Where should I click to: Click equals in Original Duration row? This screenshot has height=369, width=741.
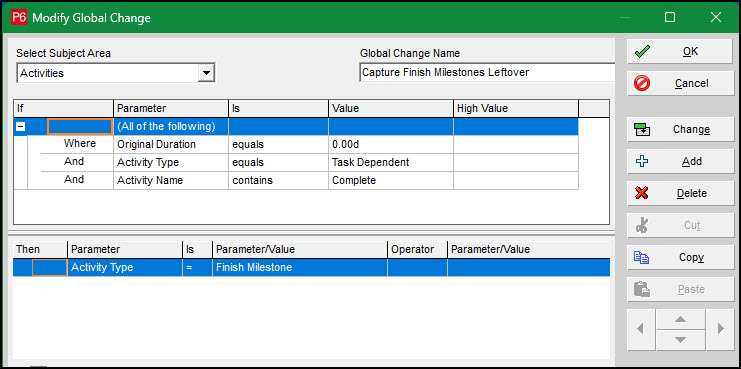278,145
